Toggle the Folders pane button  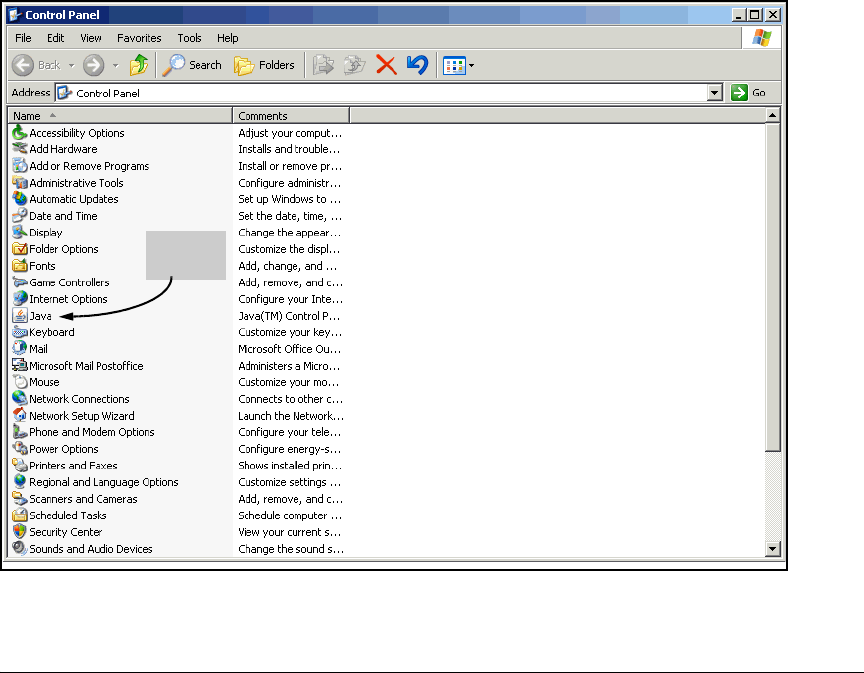click(265, 65)
